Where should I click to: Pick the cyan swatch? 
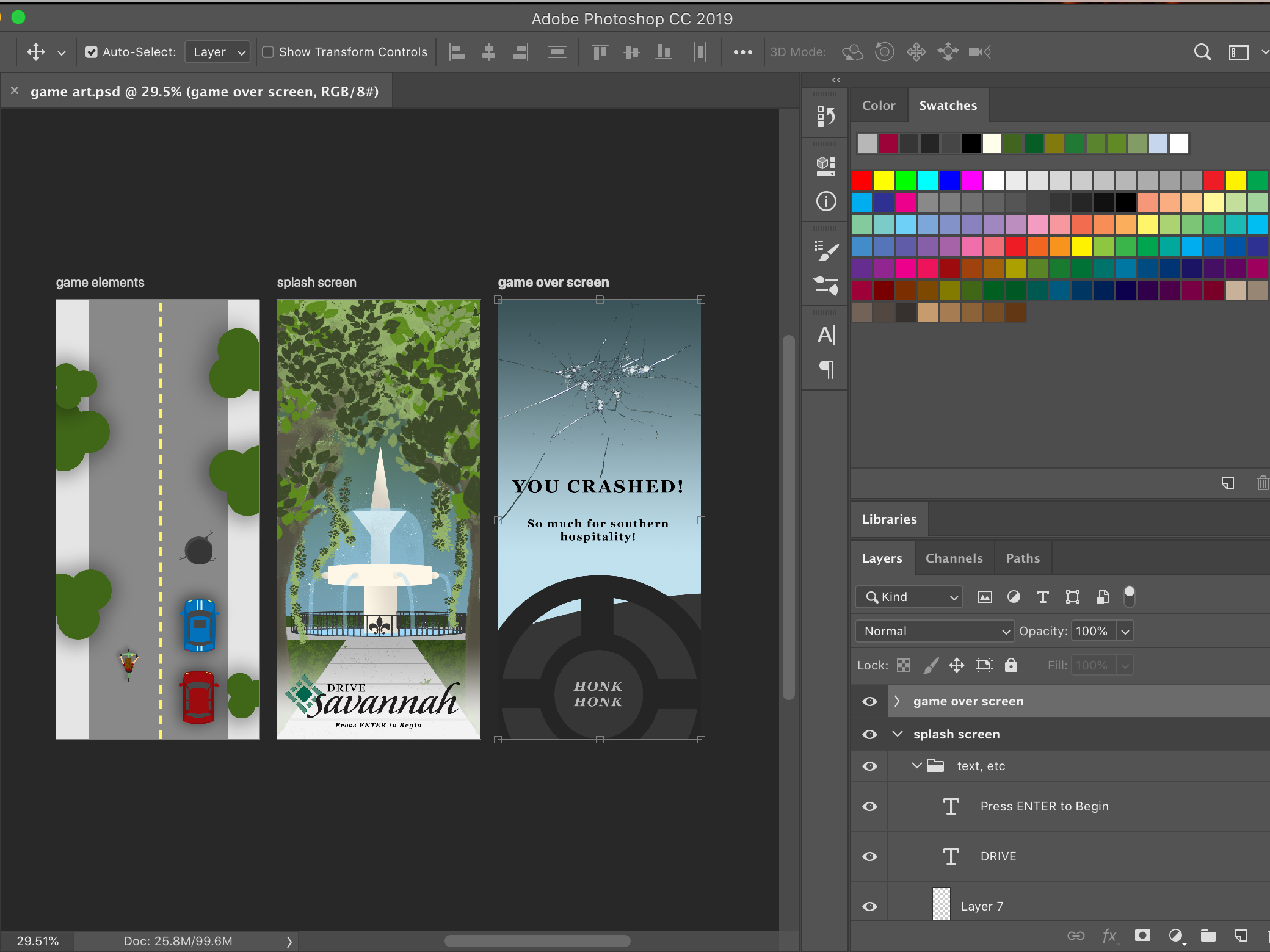click(x=928, y=181)
